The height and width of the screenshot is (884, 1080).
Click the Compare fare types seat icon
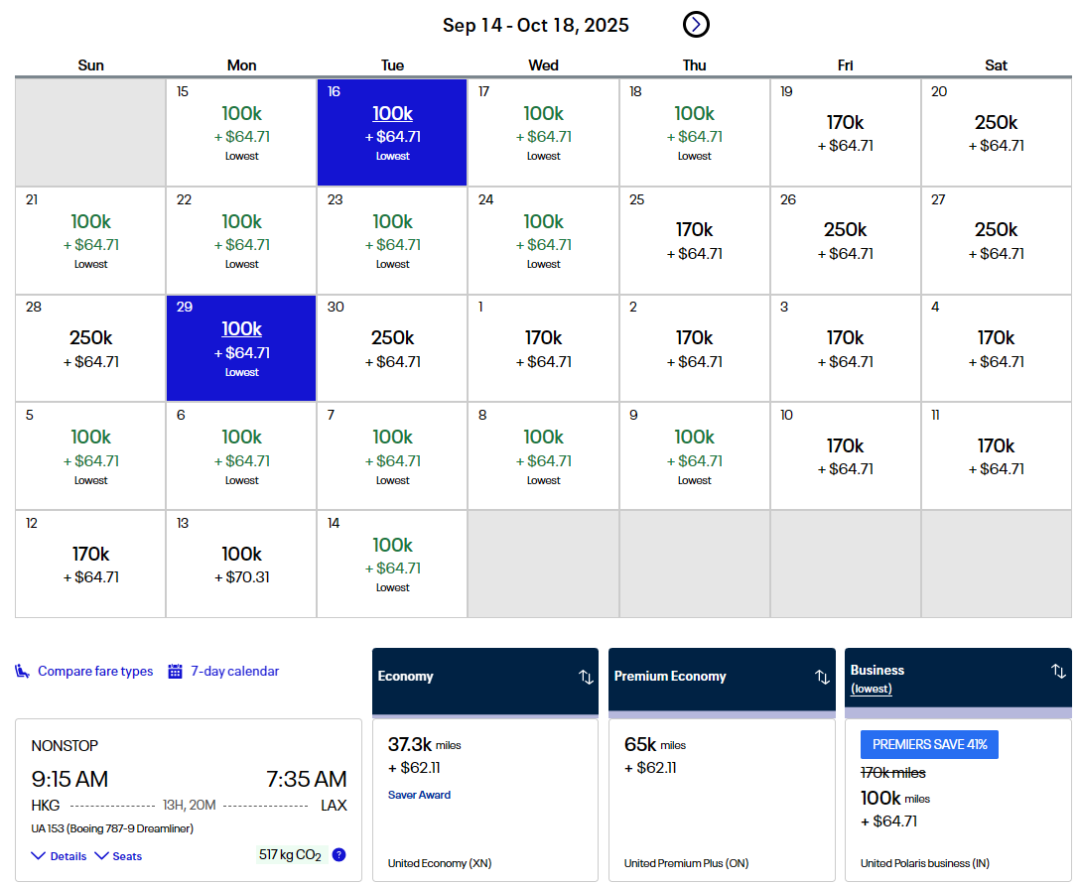[x=22, y=671]
